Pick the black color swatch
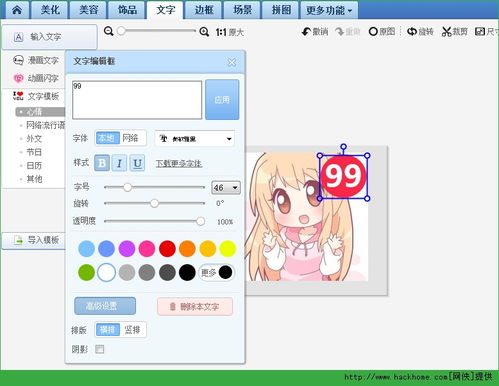The image size is (499, 386). (x=187, y=272)
